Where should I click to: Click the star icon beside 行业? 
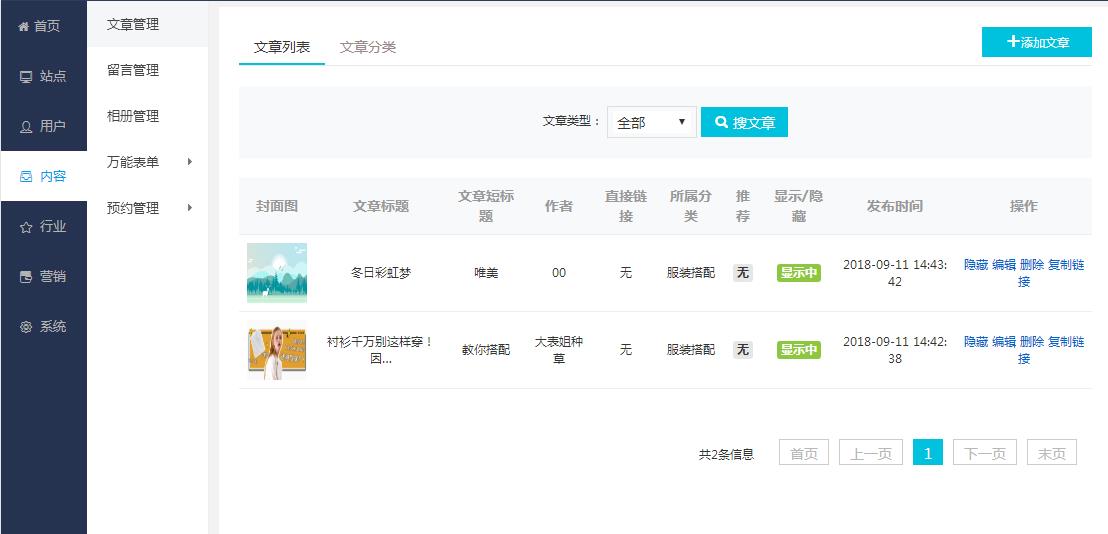tap(26, 227)
